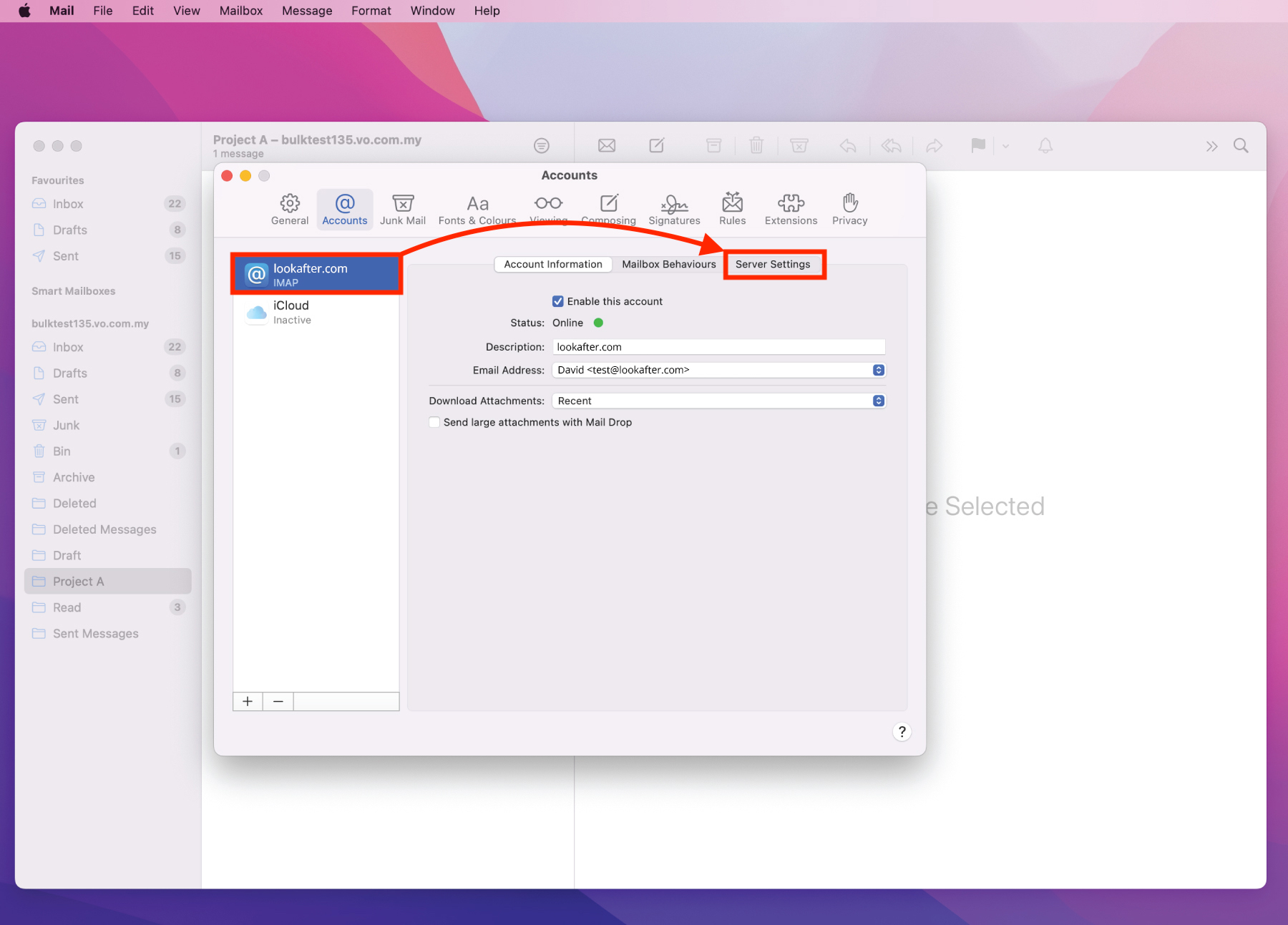
Task: Open Junk Mail preferences
Action: pos(402,209)
